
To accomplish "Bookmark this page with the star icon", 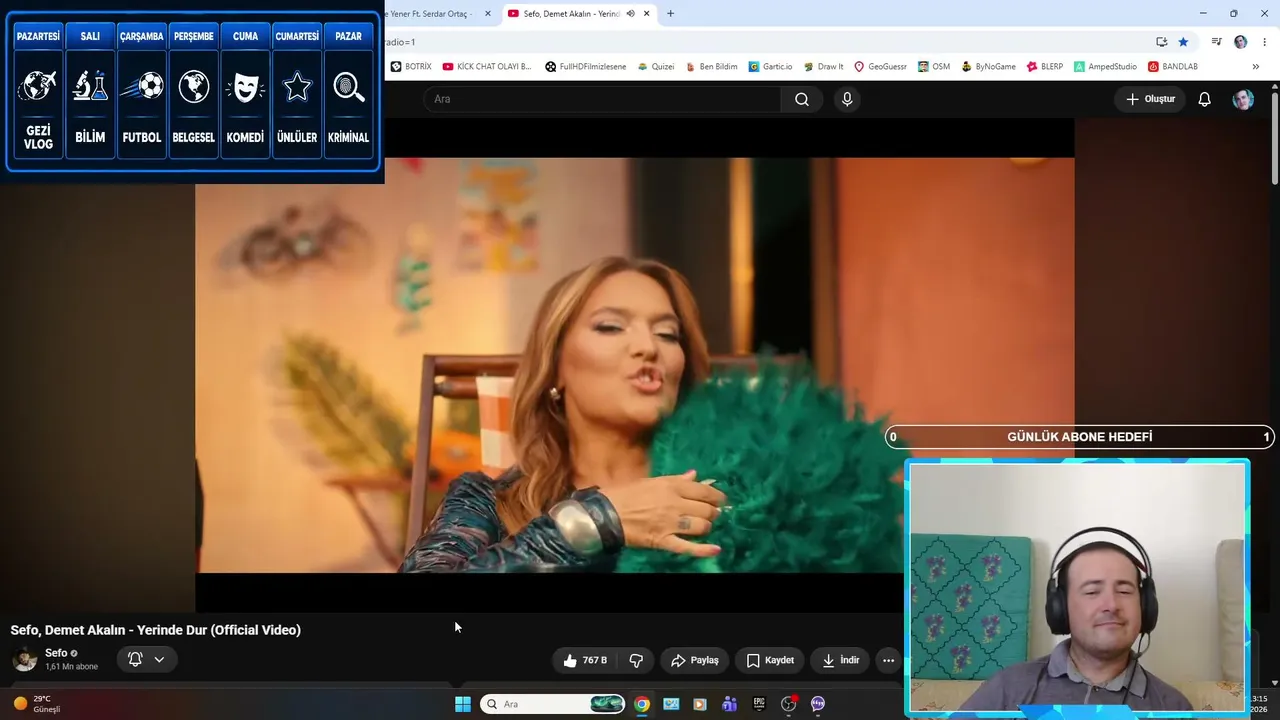I will click(x=1183, y=42).
